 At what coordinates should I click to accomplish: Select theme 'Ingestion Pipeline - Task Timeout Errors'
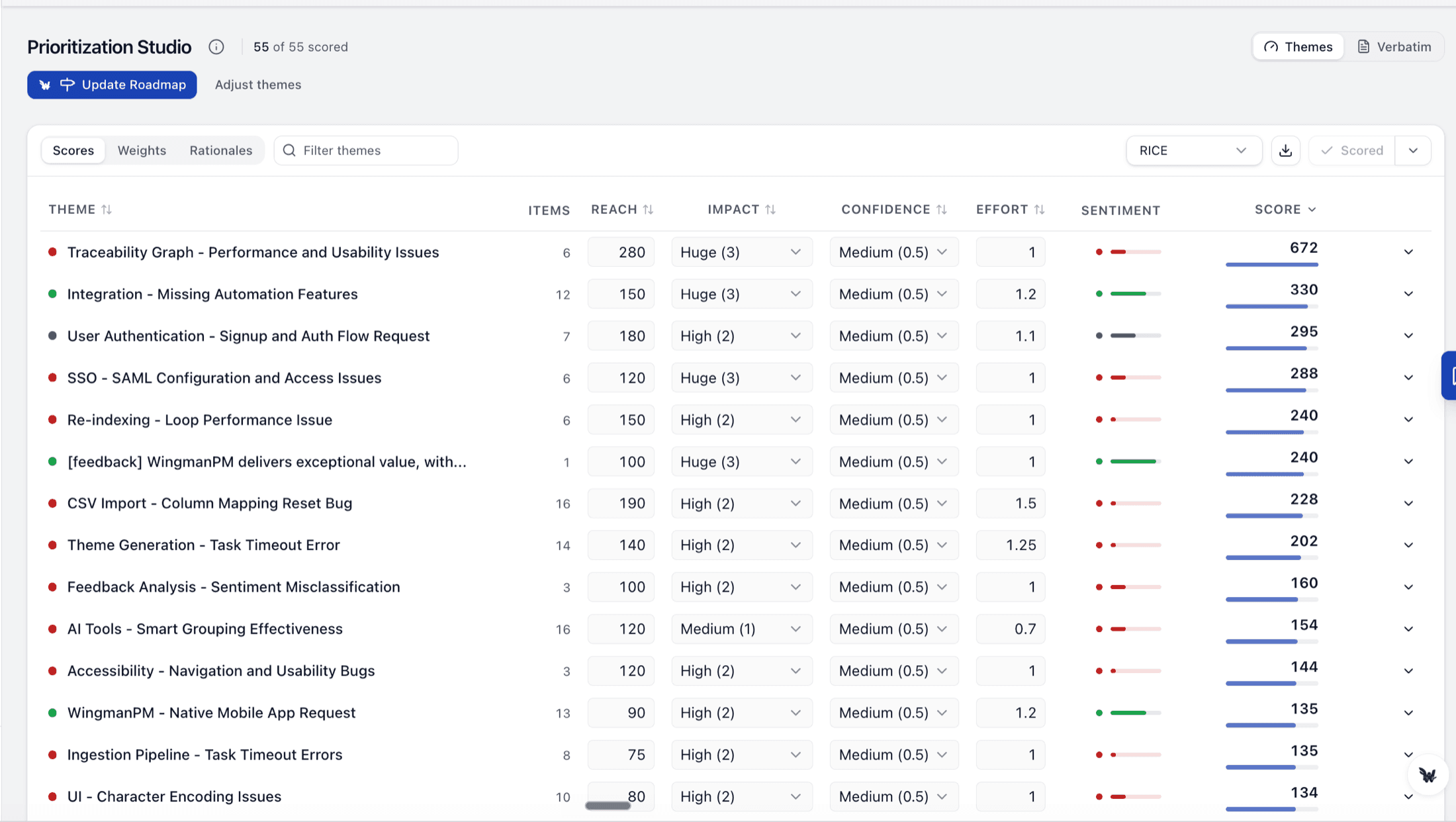(205, 755)
